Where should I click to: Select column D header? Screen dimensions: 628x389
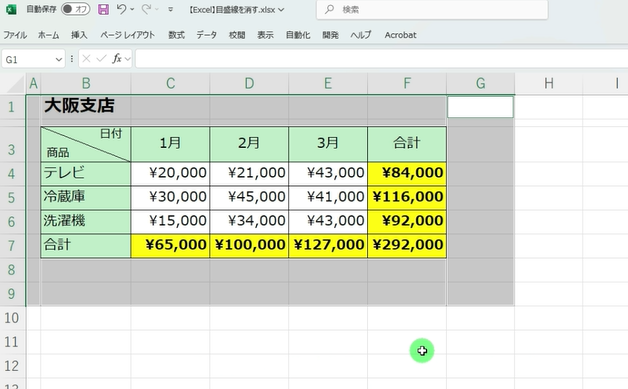[x=249, y=84]
